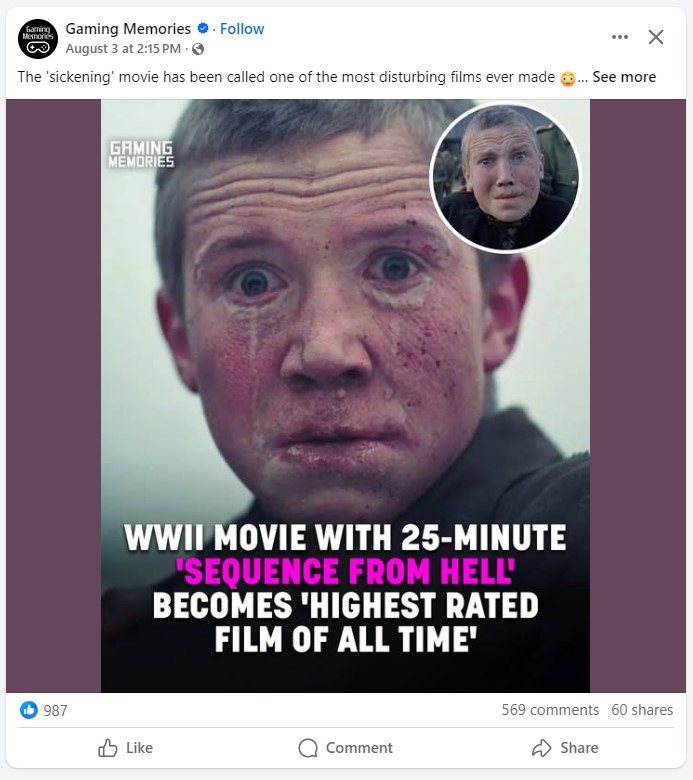Expand the caption with See more
This screenshot has width=693, height=780.
click(x=624, y=77)
